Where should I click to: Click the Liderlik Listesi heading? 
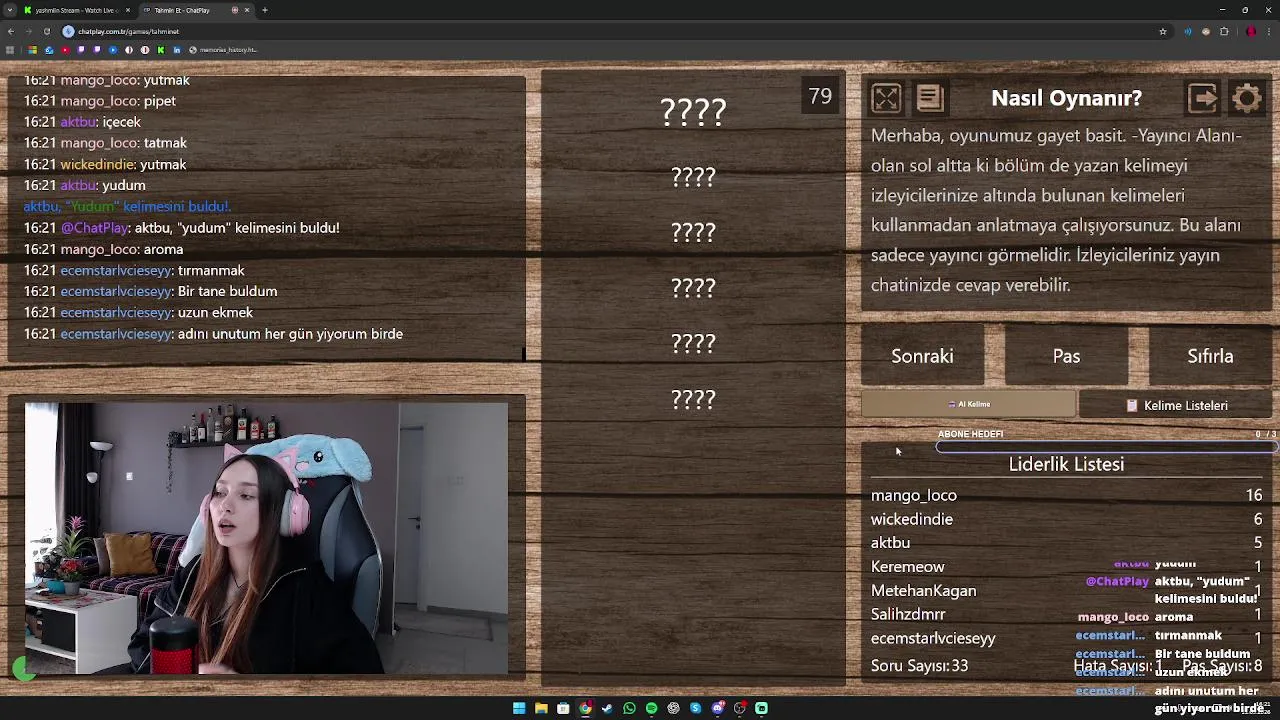1066,464
